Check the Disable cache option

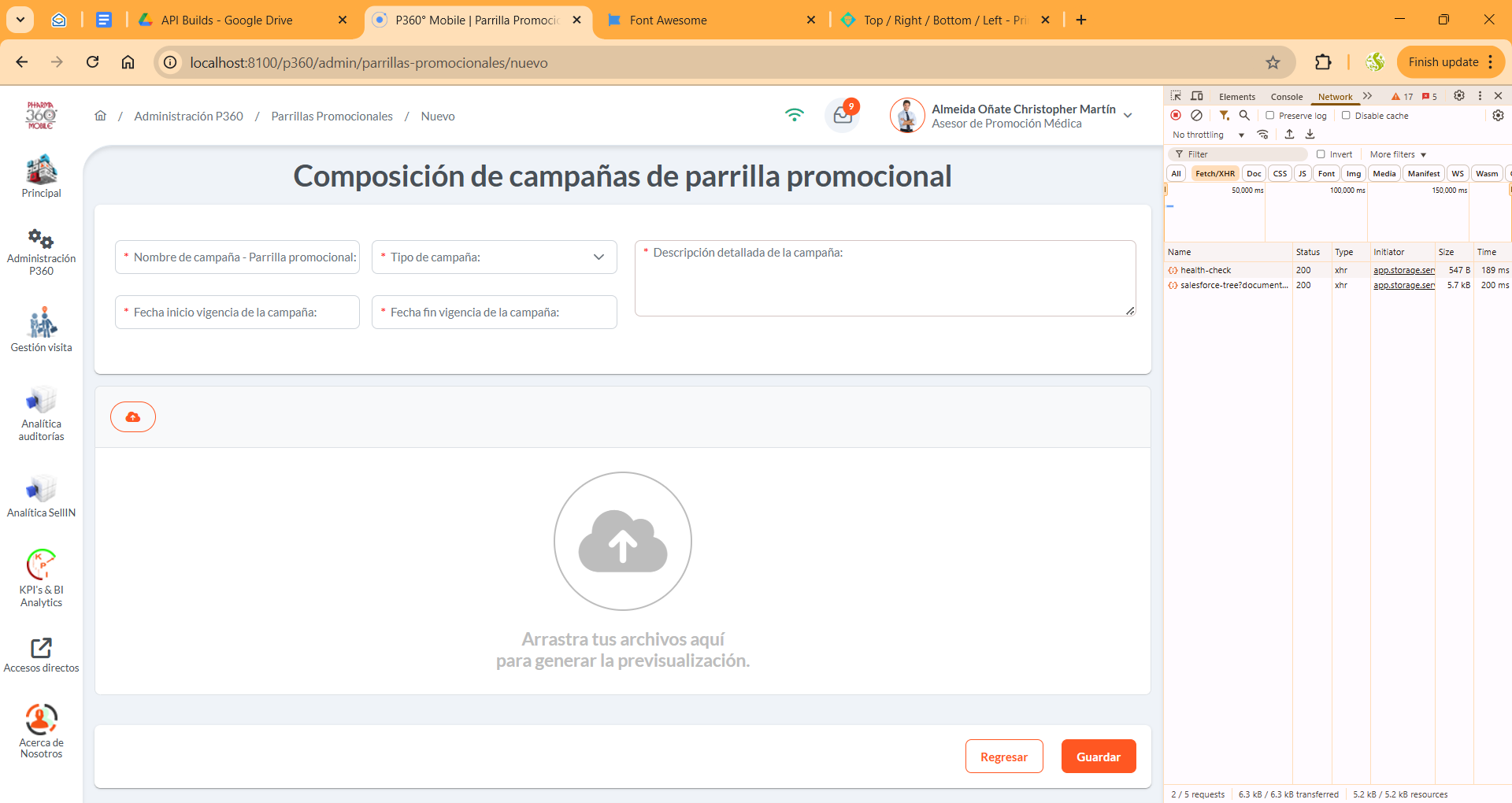coord(1346,116)
